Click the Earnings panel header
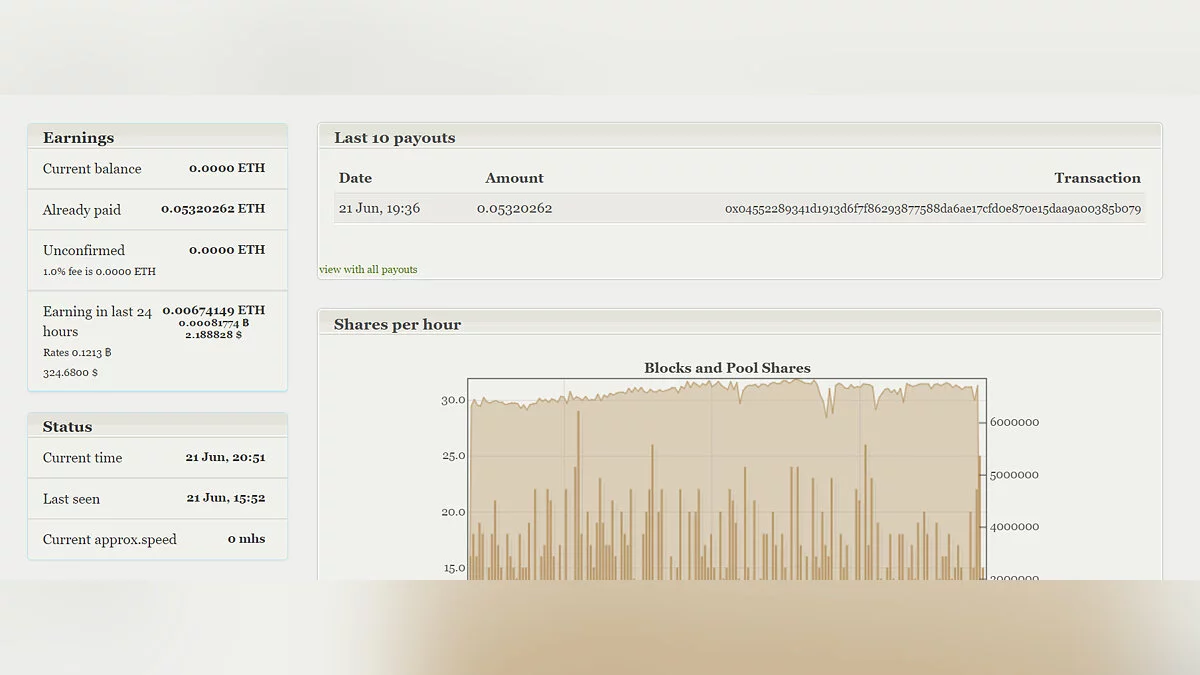1200x675 pixels. point(78,138)
